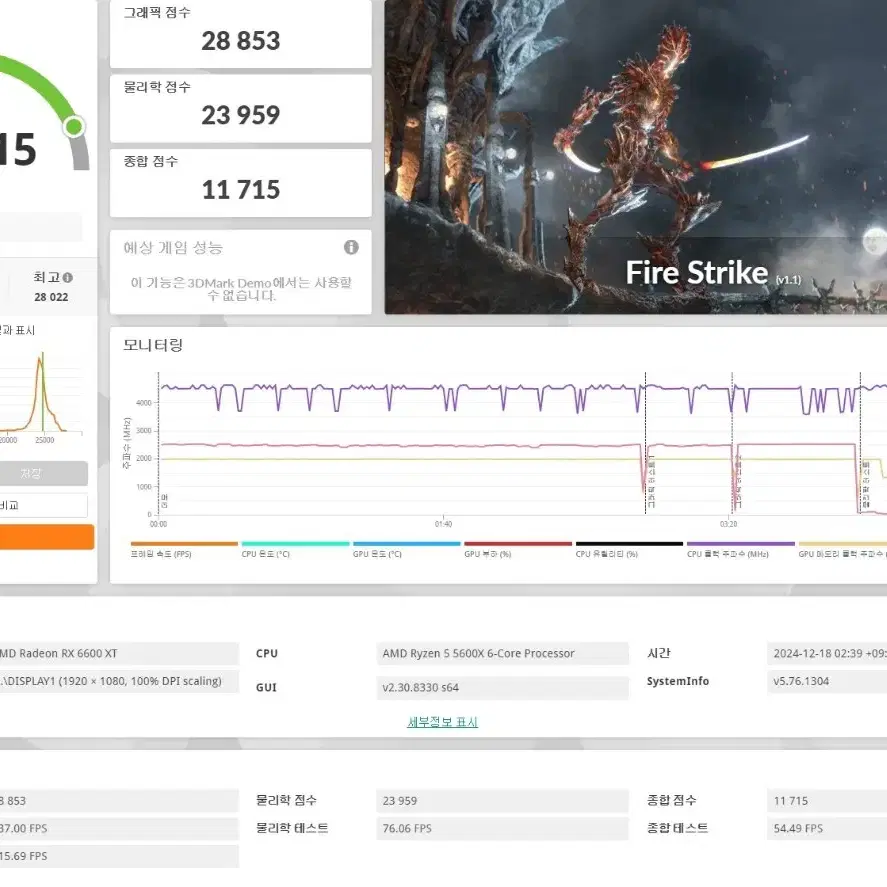Click the 15.69 FPS graphics test value

[x=119, y=856]
